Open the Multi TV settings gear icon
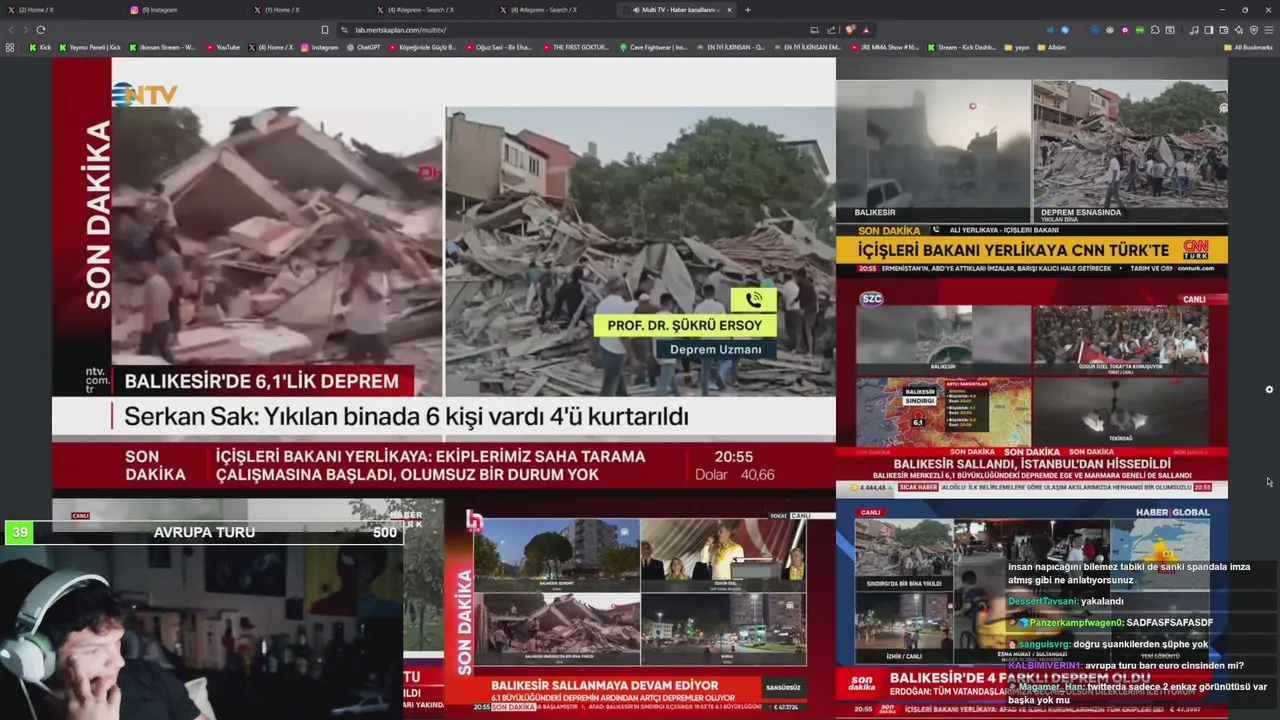1280x720 pixels. pyautogui.click(x=1269, y=389)
